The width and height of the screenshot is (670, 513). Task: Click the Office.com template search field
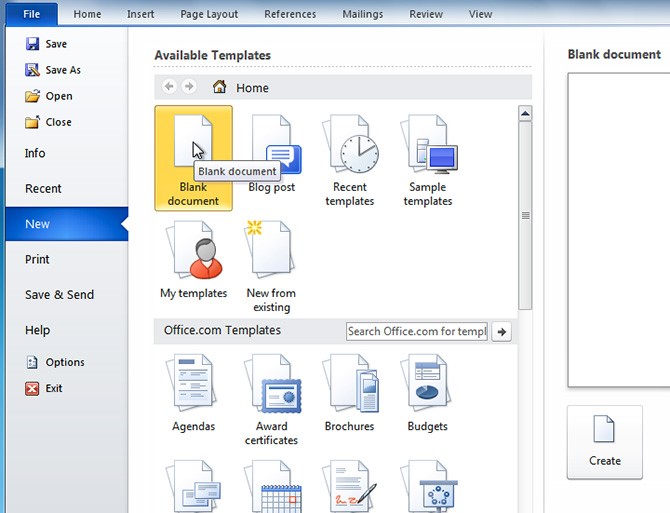coord(417,332)
